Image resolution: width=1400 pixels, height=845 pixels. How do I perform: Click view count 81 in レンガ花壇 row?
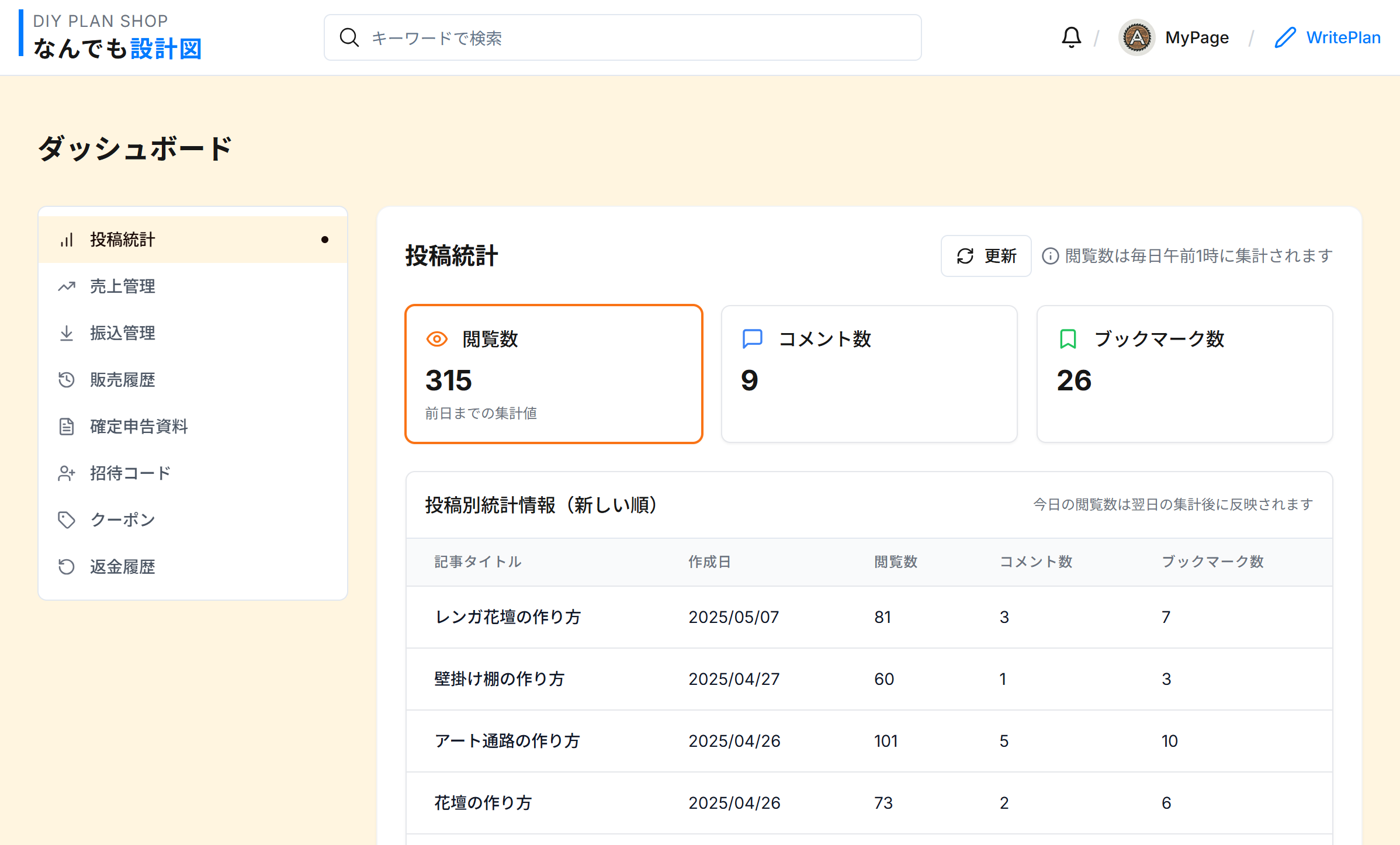(883, 617)
